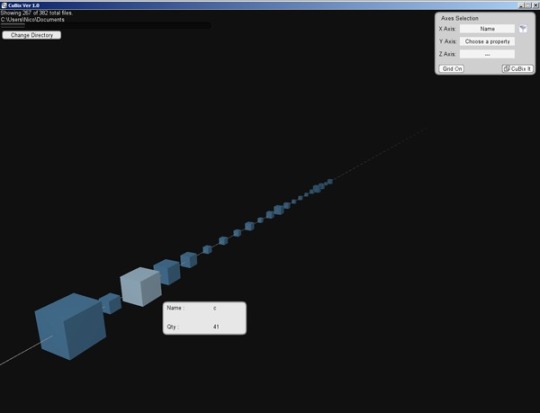Screen dimensions: 540x413
Task: Click the Qty value 41 in the tooltip
Action: pos(216,327)
